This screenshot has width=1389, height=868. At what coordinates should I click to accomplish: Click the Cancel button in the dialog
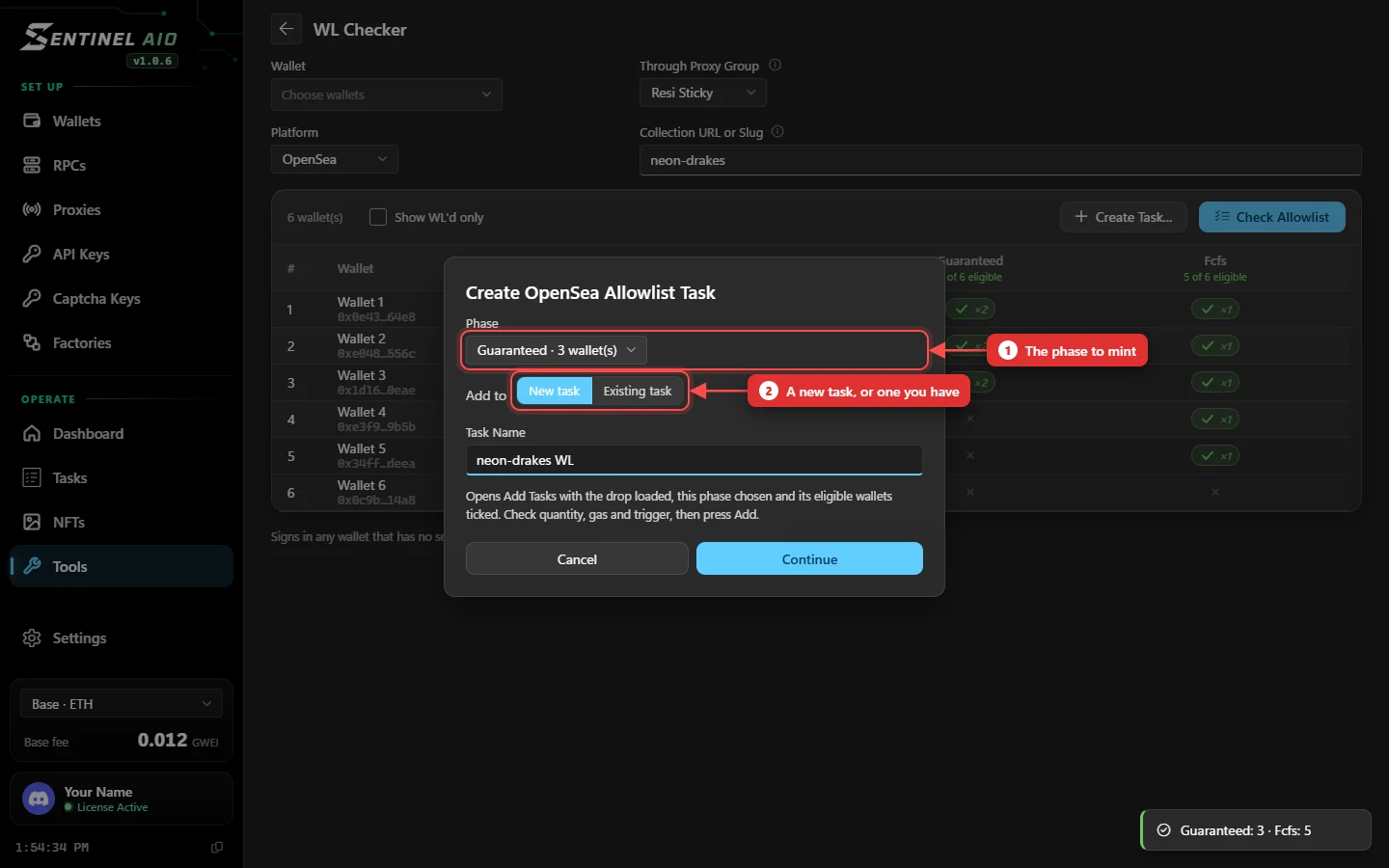577,559
